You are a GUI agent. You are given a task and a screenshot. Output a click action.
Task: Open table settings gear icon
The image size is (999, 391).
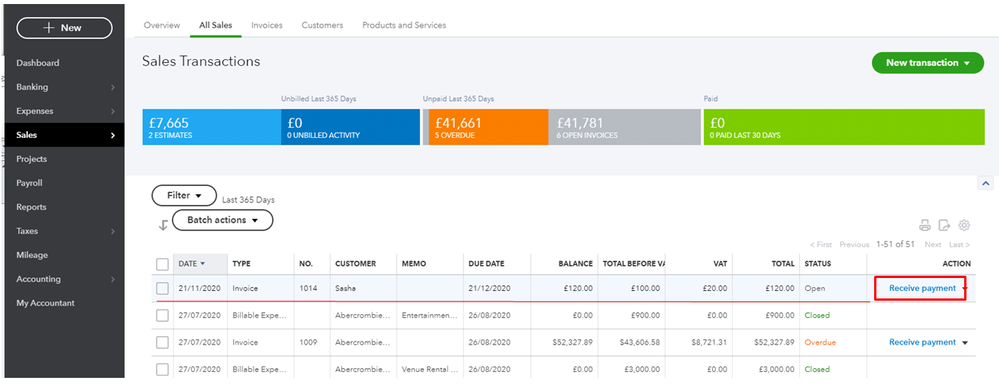click(964, 225)
